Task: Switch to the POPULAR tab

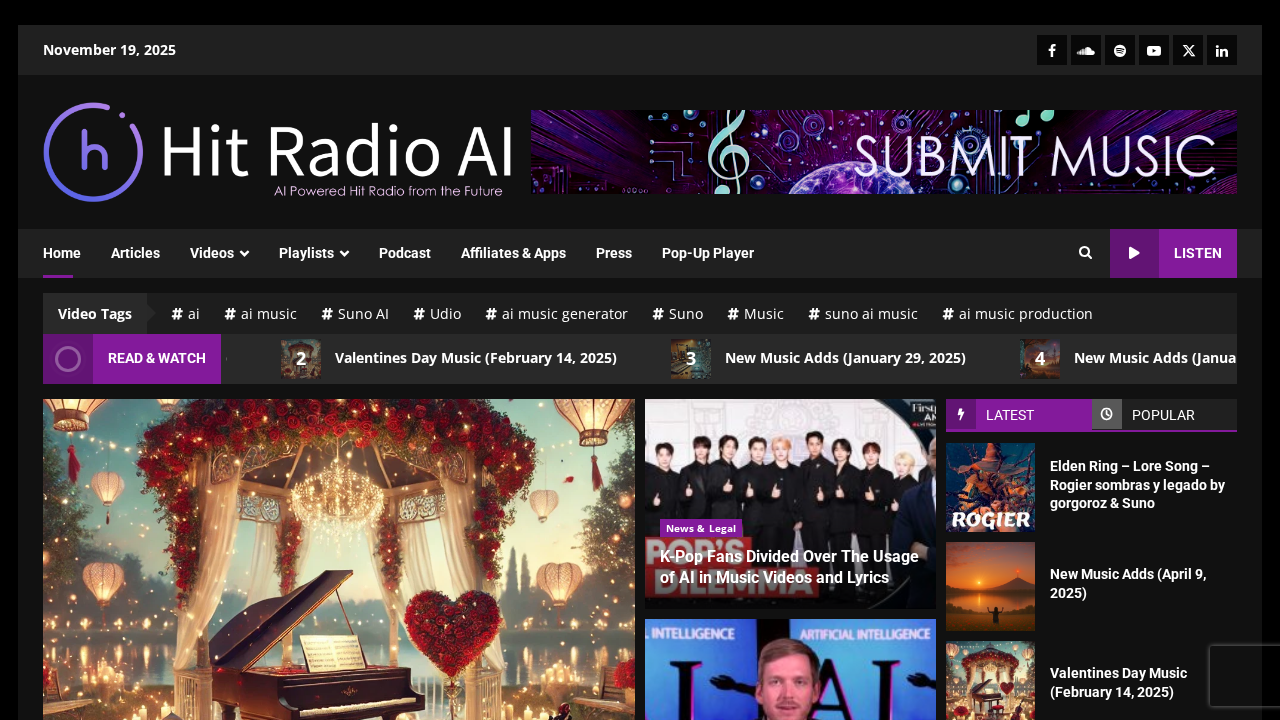Action: pos(1162,414)
